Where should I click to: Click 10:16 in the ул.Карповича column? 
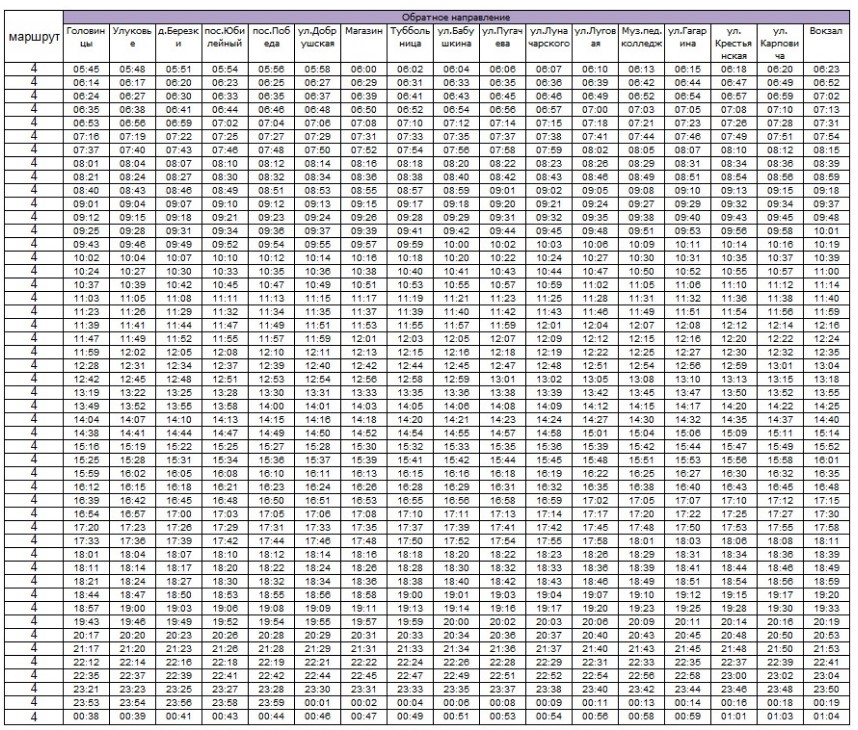pos(780,244)
